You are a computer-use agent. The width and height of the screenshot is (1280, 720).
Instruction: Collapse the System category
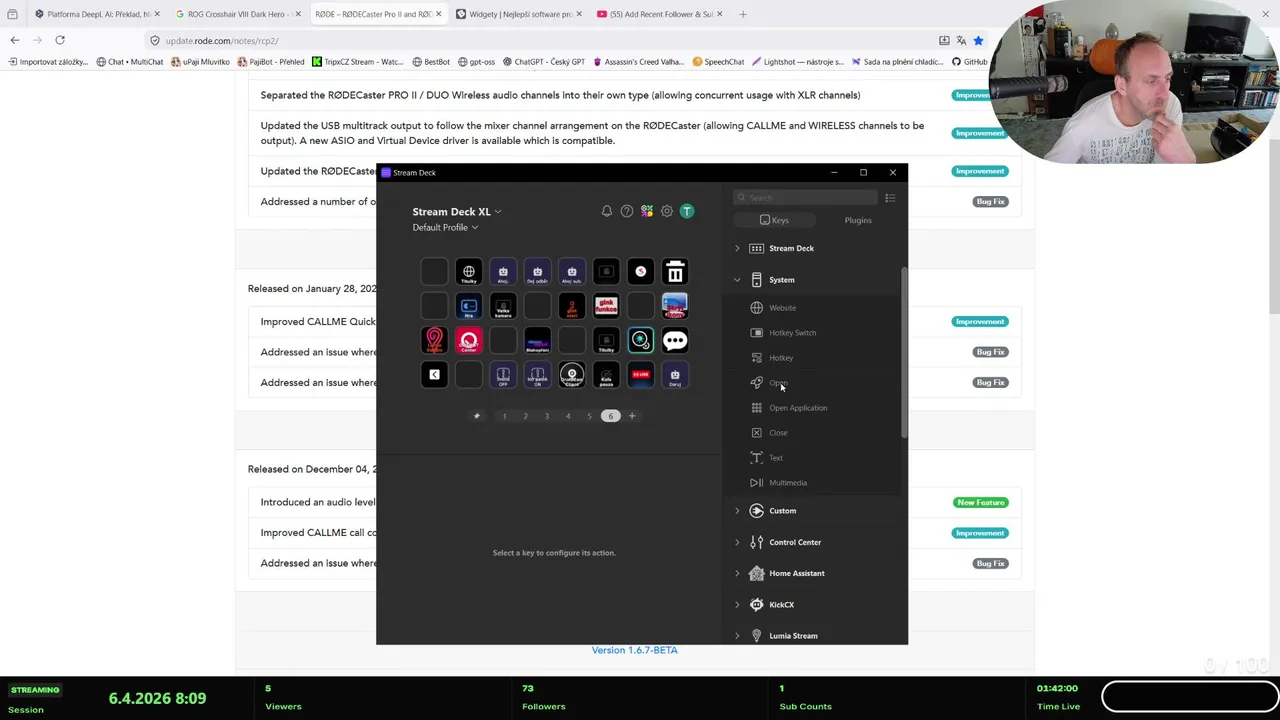737,280
